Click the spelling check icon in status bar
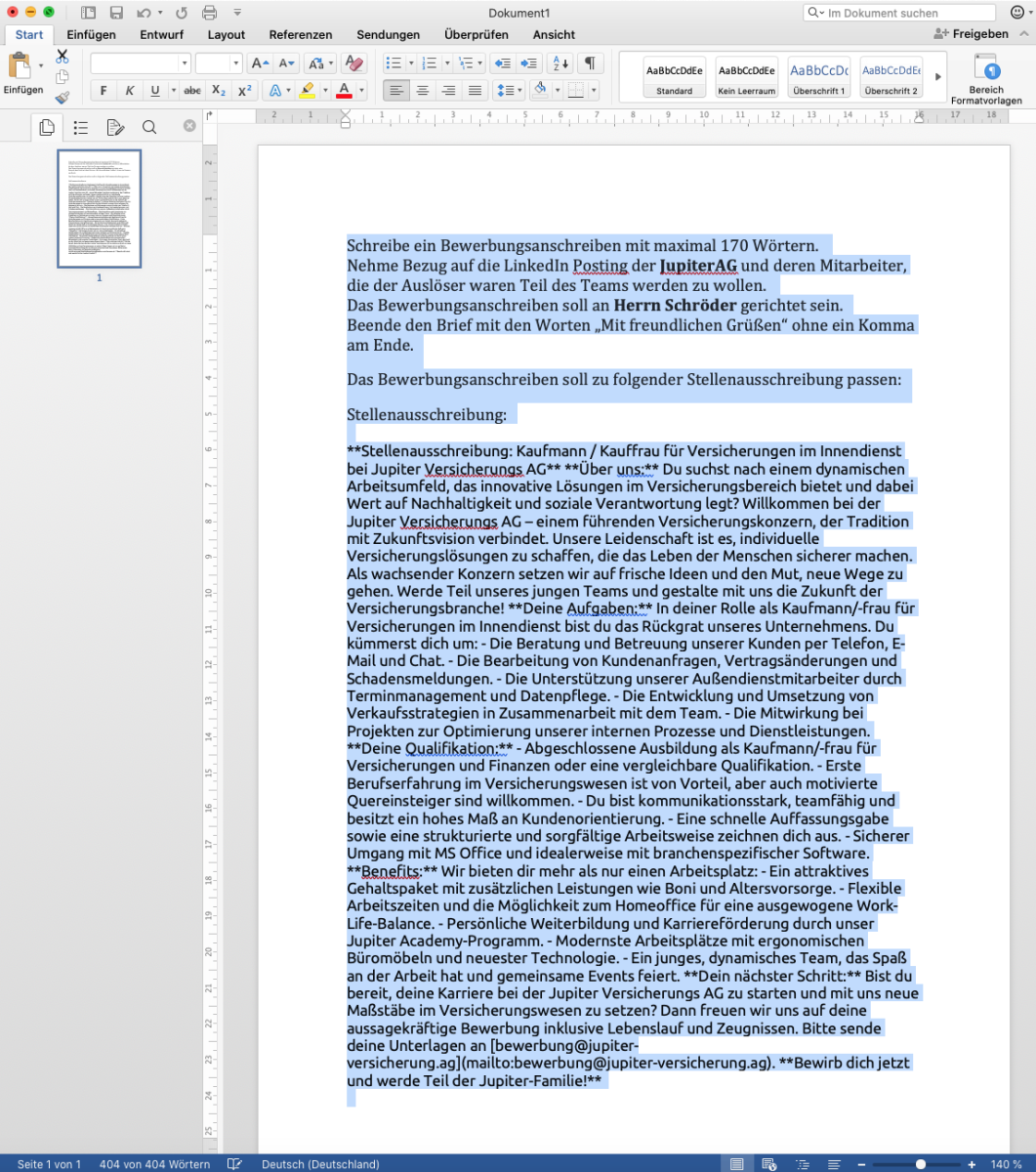This screenshot has height=1172, width=1036. pyautogui.click(x=234, y=1164)
